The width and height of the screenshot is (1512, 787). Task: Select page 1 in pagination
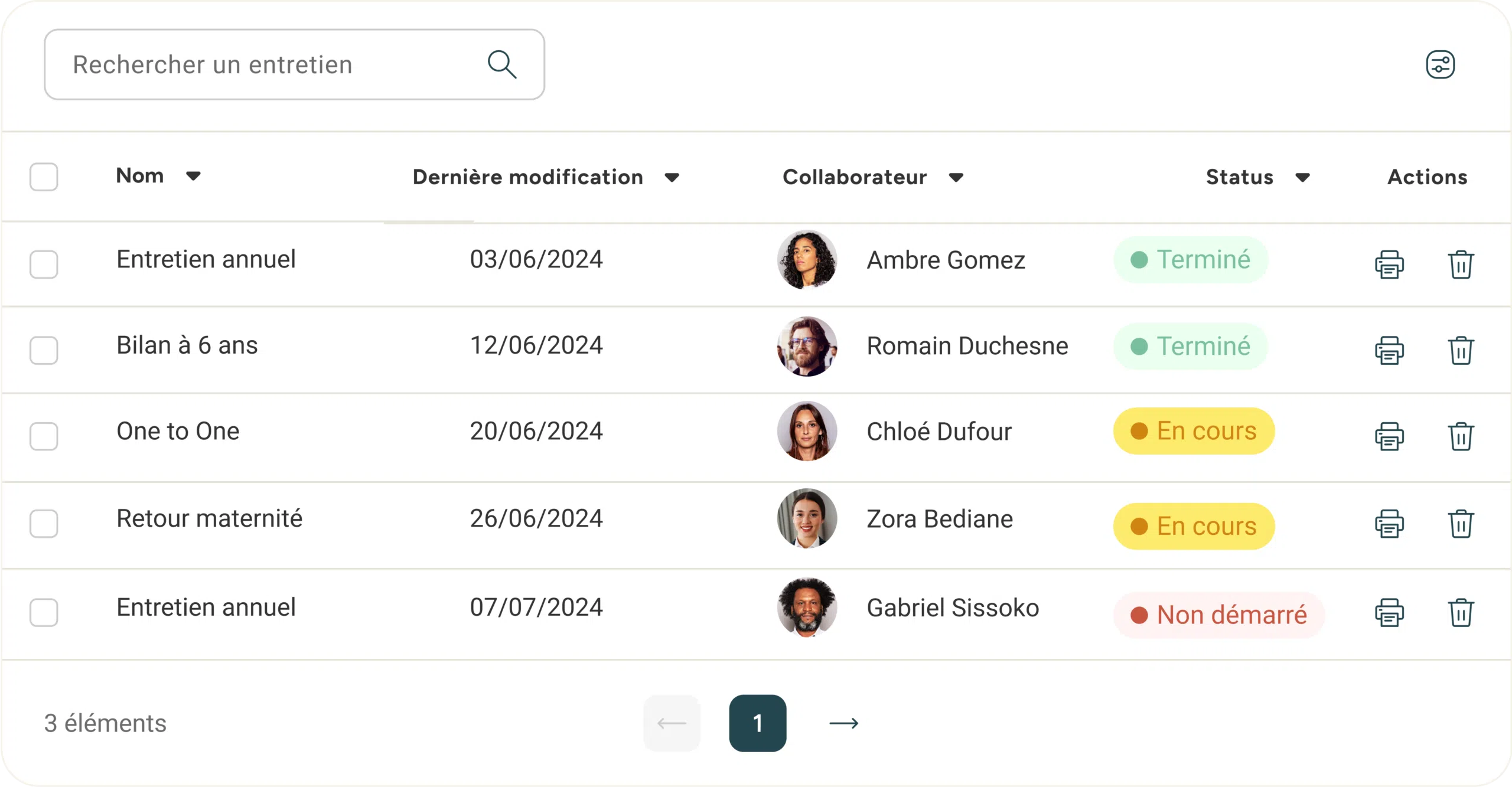[x=758, y=723]
